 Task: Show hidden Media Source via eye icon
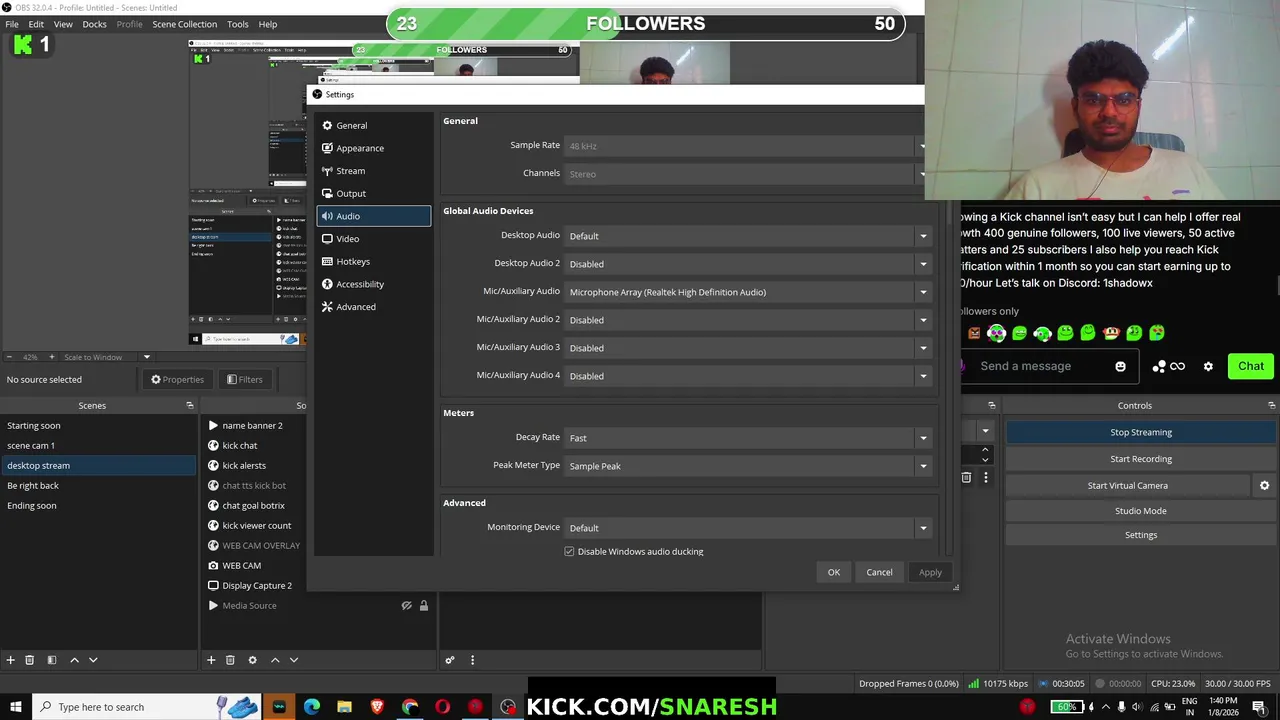click(x=406, y=605)
